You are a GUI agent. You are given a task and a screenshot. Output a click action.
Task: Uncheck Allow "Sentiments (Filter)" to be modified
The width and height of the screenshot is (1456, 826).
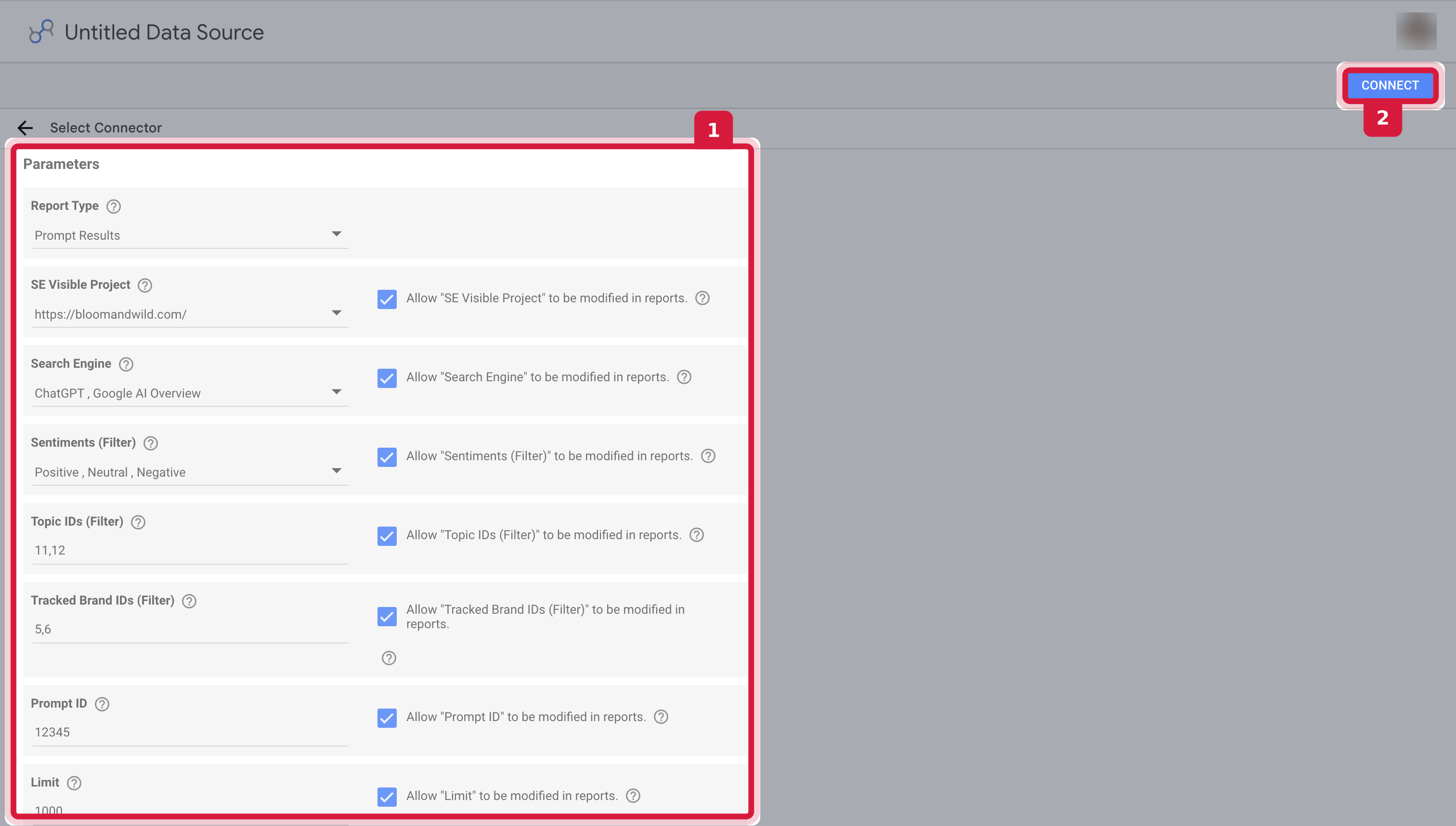(387, 457)
